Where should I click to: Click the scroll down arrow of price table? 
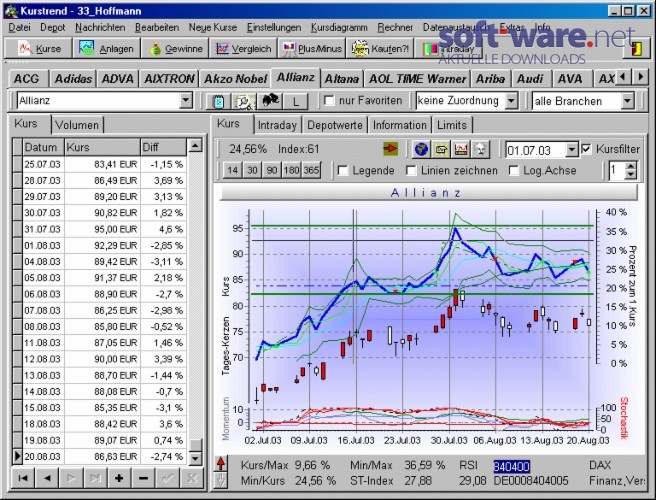tap(195, 458)
